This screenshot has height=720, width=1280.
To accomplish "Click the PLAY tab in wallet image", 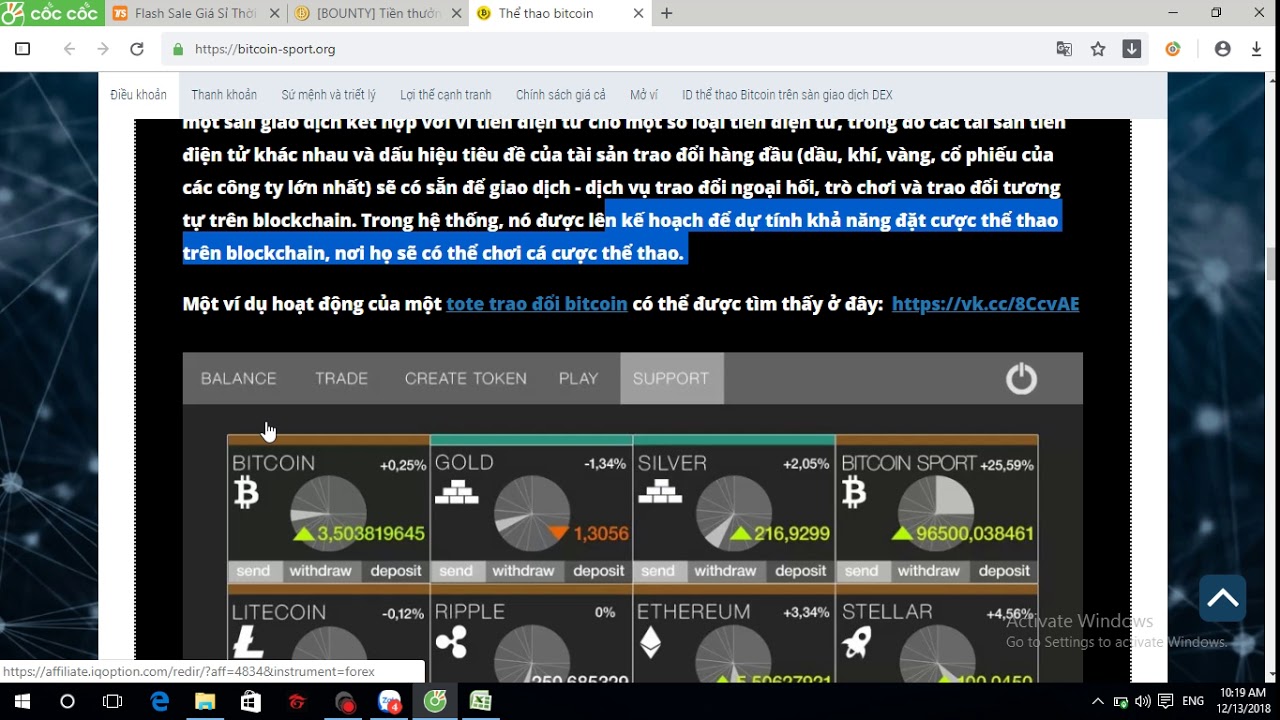I will tap(578, 378).
